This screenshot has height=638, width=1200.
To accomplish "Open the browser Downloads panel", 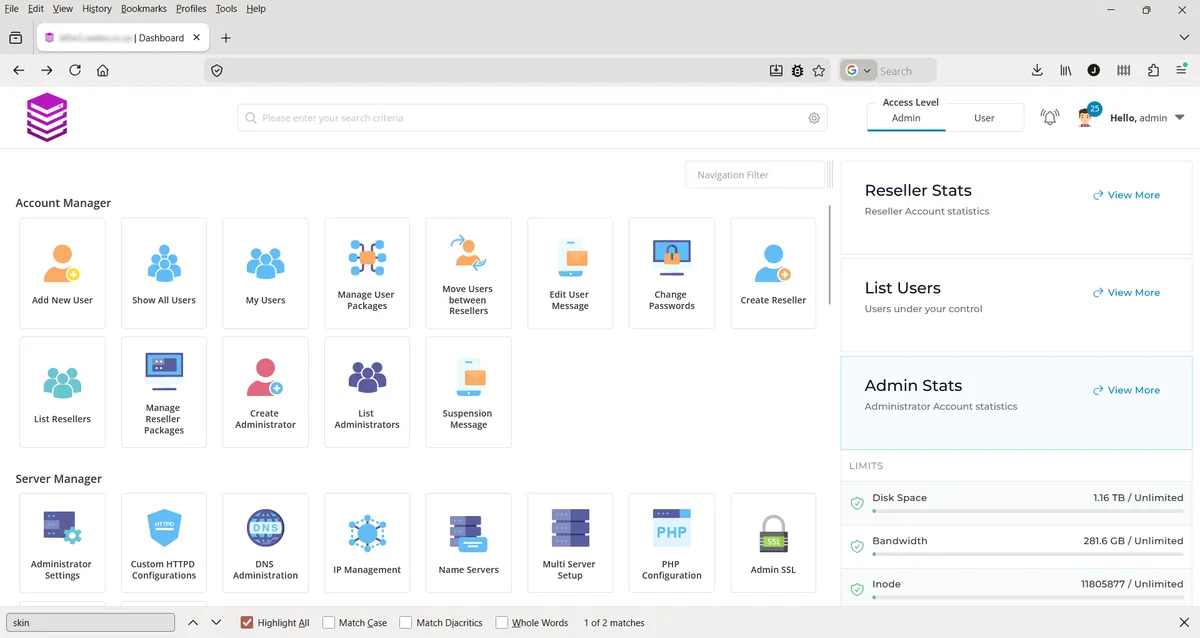I will click(1037, 71).
